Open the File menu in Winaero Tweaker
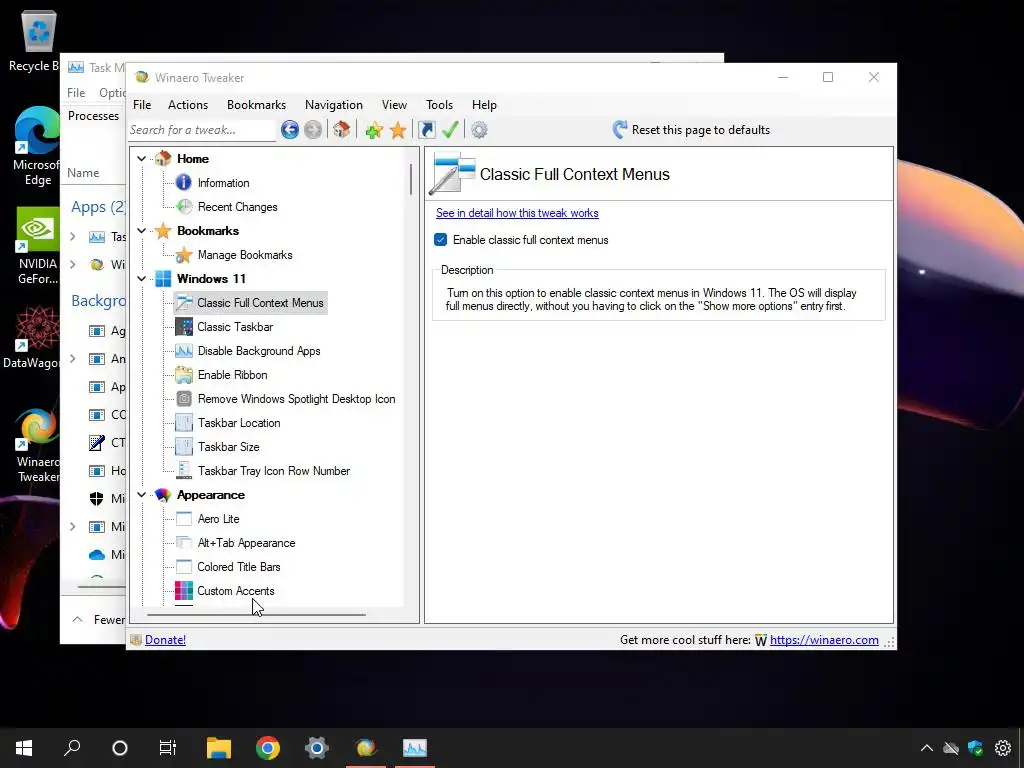This screenshot has height=768, width=1024. pyautogui.click(x=142, y=104)
